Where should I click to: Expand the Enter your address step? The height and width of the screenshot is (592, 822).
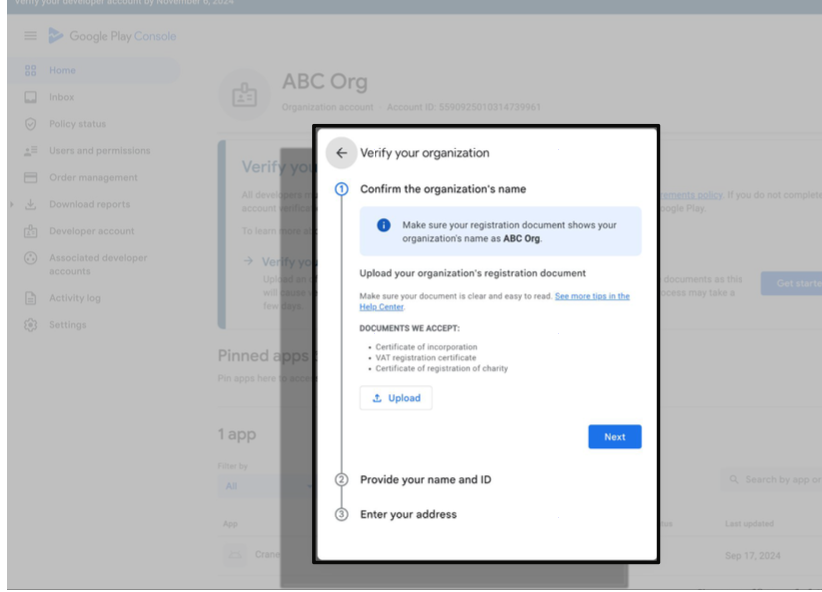click(x=408, y=514)
